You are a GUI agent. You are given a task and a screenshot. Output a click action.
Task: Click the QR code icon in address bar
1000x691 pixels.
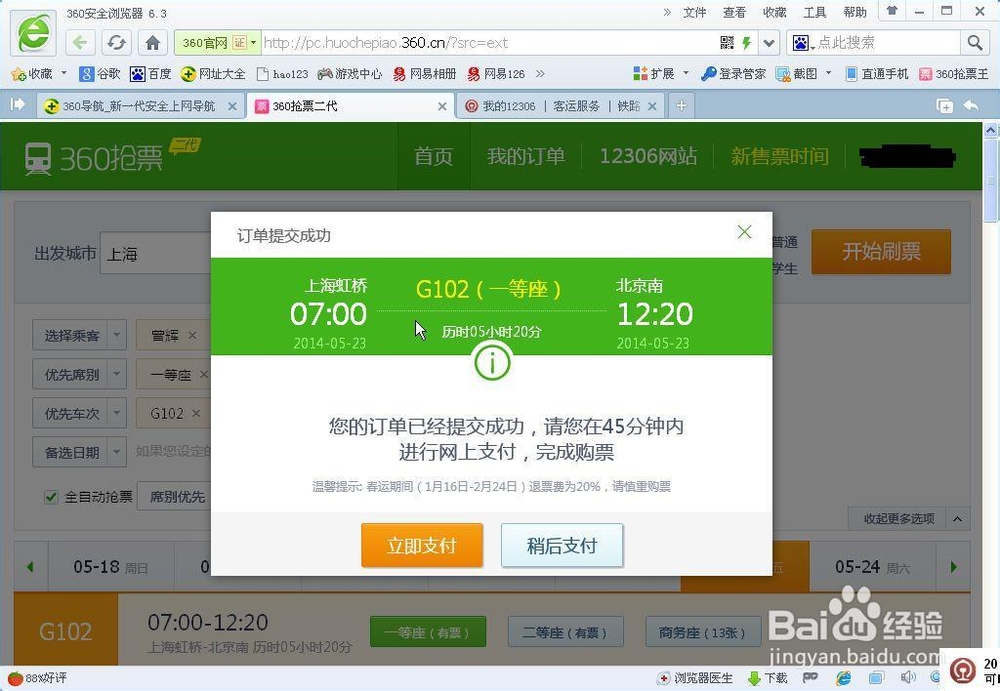pos(726,43)
